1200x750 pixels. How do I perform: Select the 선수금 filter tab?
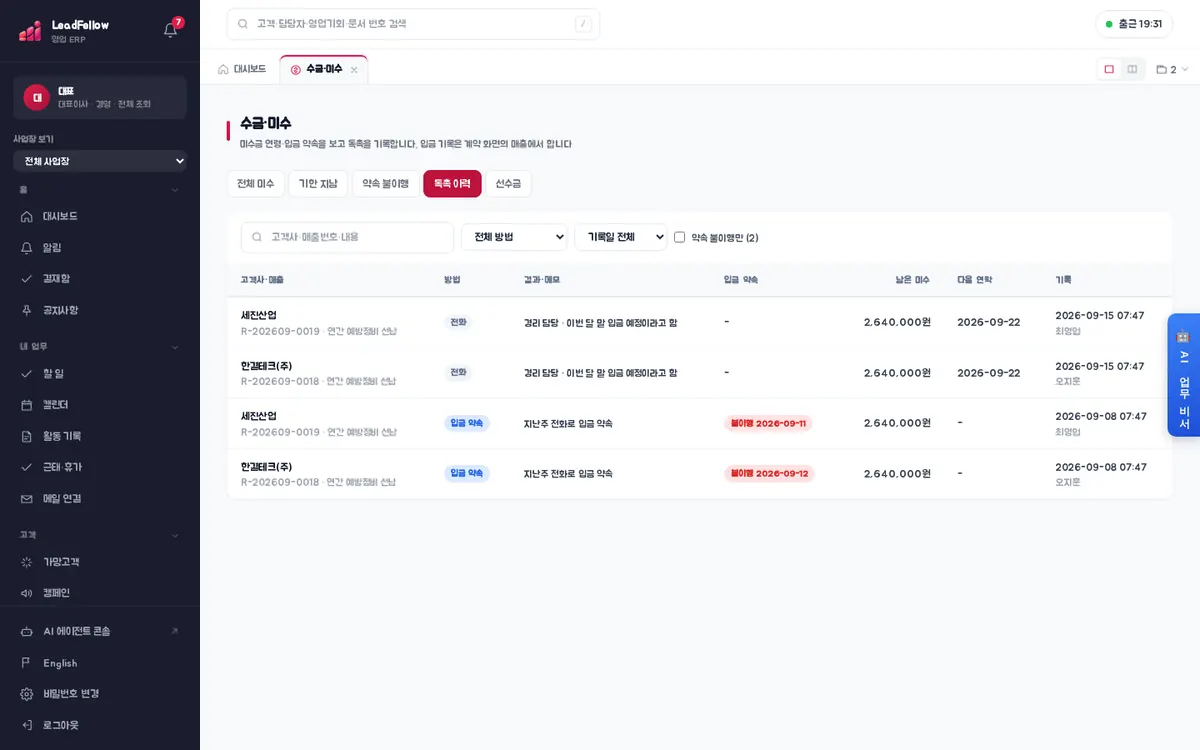coord(508,184)
